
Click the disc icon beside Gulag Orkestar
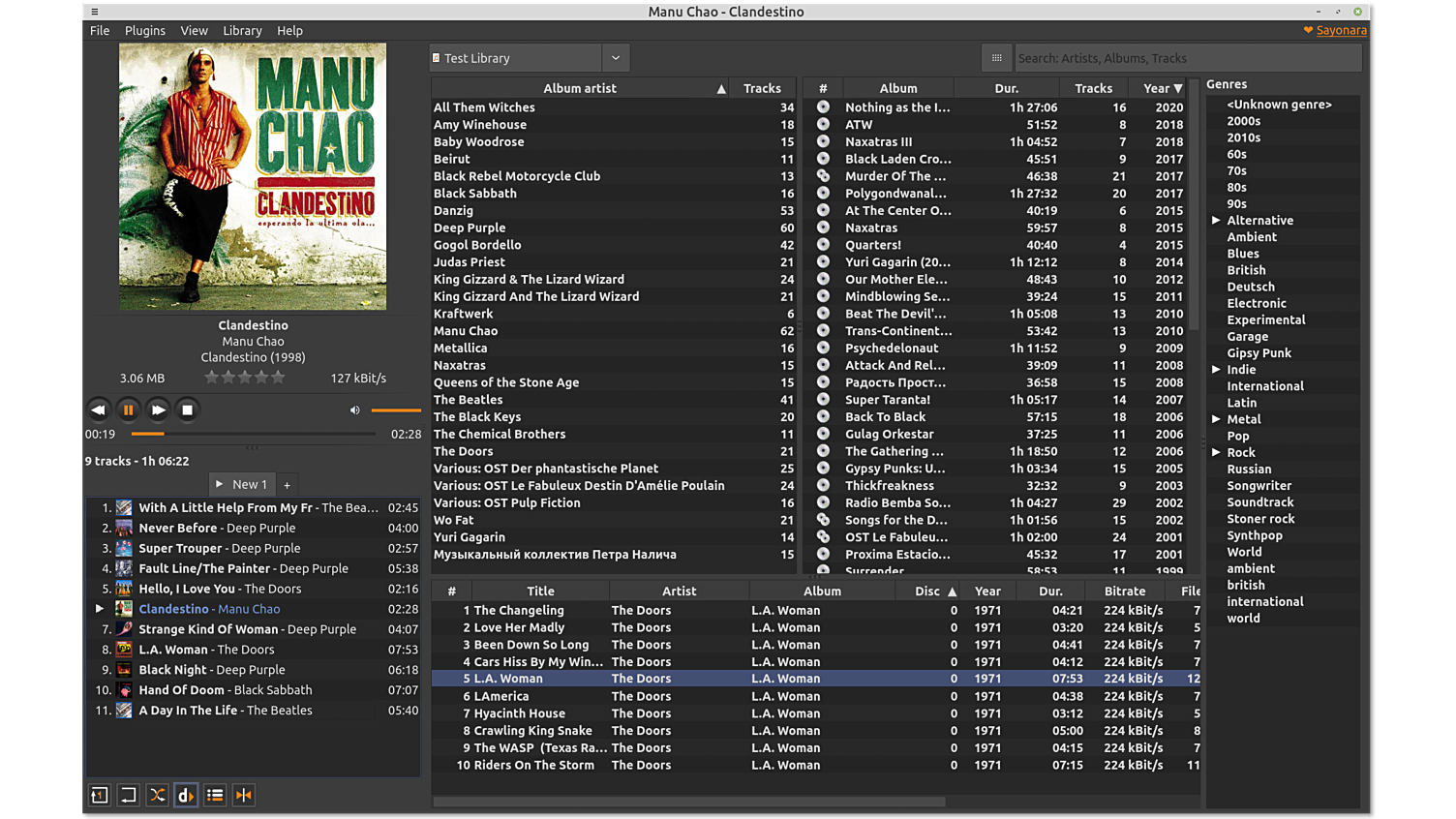[x=823, y=434]
